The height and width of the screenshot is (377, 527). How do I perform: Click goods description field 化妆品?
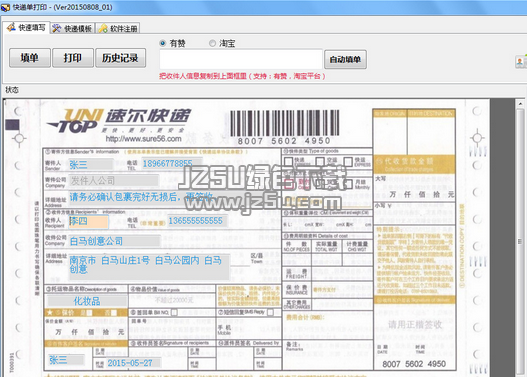pos(87,301)
